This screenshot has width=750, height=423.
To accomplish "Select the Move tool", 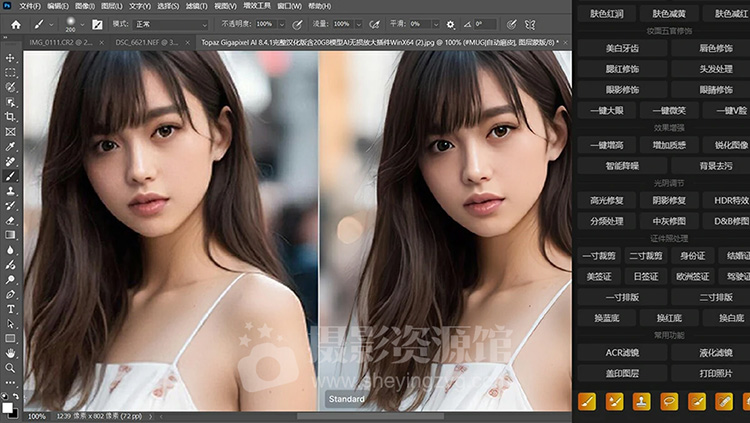I will tap(10, 58).
